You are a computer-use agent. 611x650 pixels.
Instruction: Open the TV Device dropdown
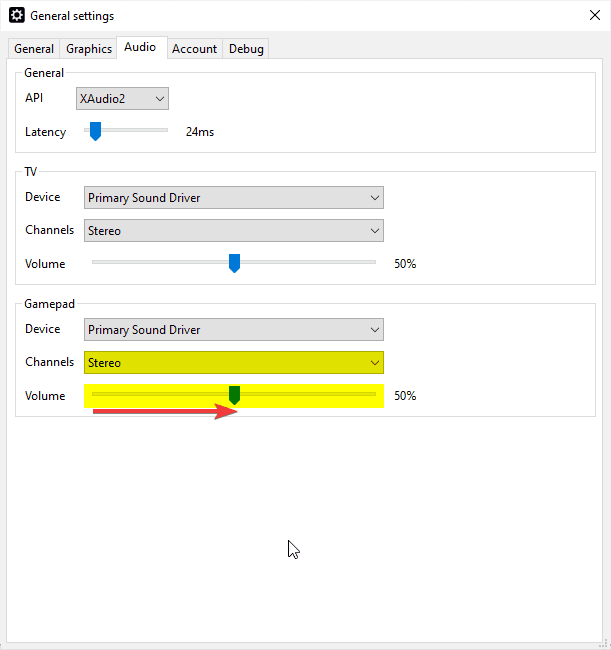pyautogui.click(x=234, y=198)
